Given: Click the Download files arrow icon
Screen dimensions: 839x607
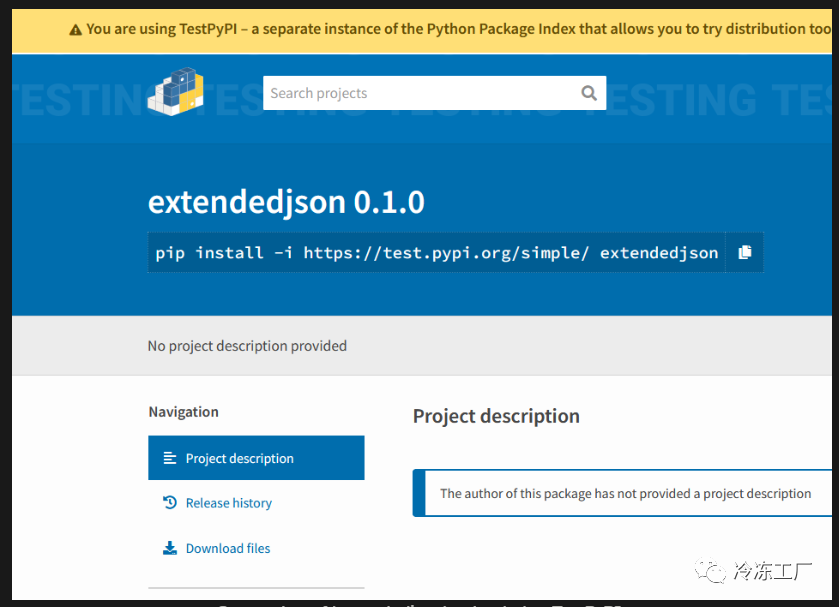Looking at the screenshot, I should click(x=170, y=548).
